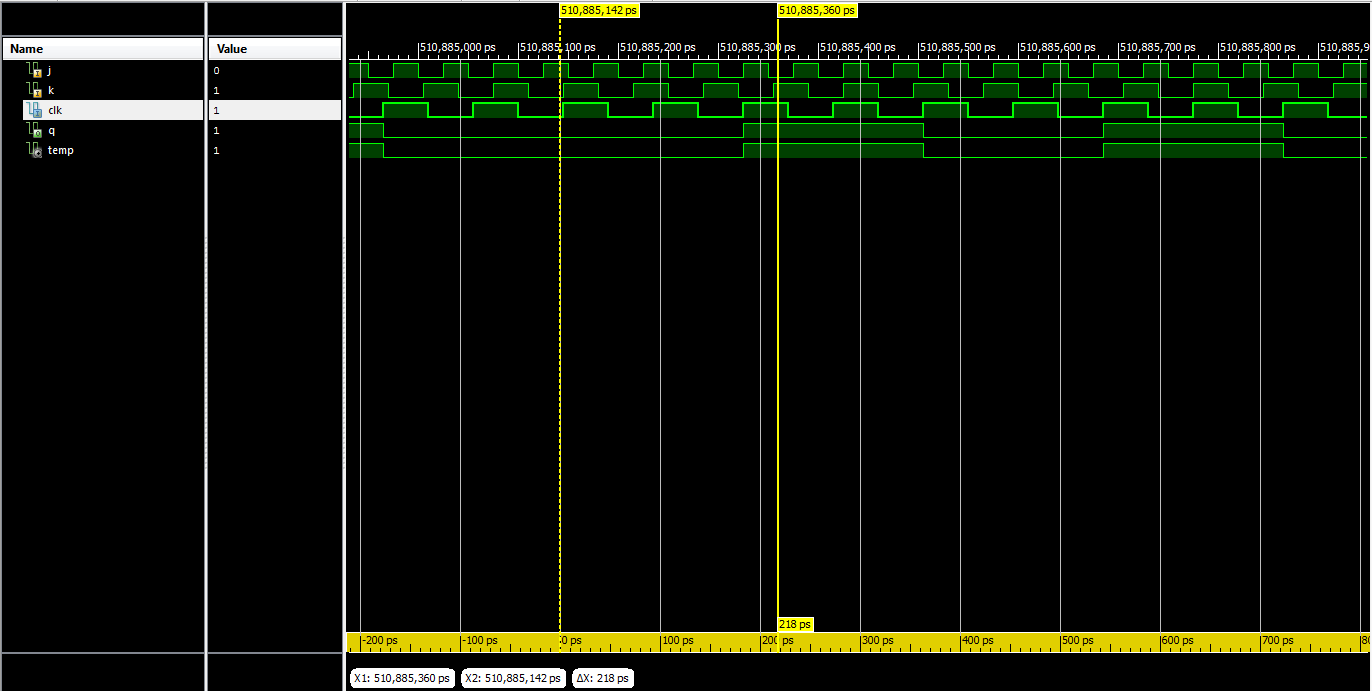Screen dimensions: 1372x691
Task: Select the q signal row
Action: (x=52, y=130)
